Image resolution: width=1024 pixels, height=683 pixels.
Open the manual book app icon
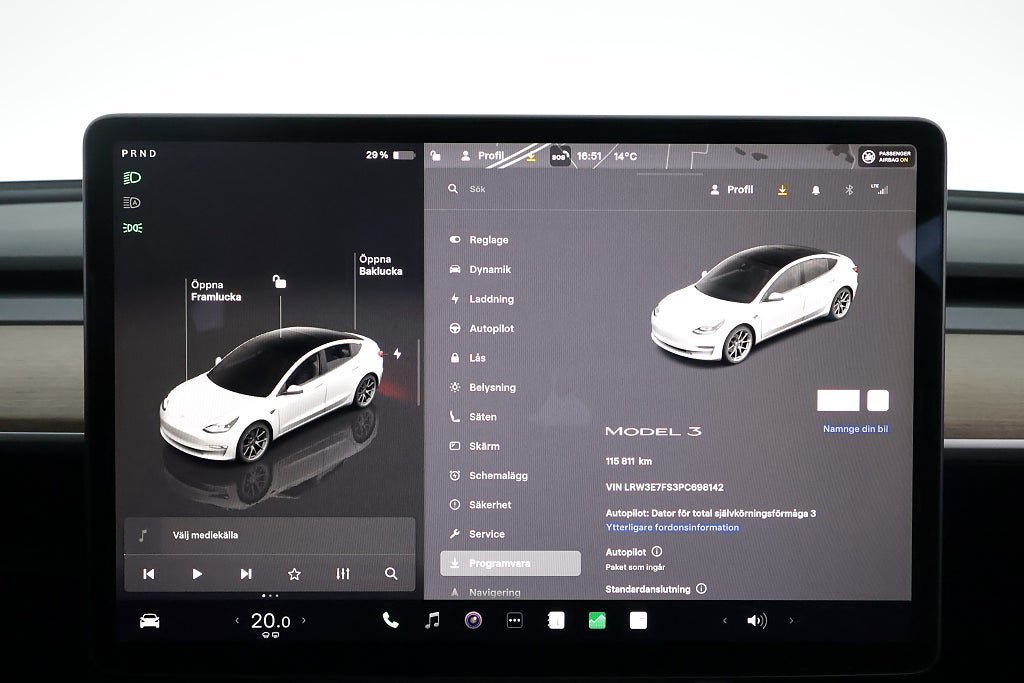556,620
